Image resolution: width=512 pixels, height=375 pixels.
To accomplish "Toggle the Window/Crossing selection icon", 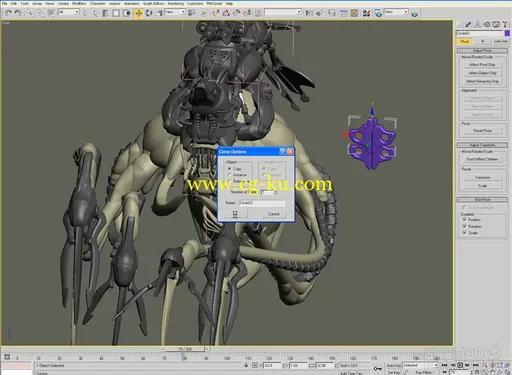I will click(127, 13).
